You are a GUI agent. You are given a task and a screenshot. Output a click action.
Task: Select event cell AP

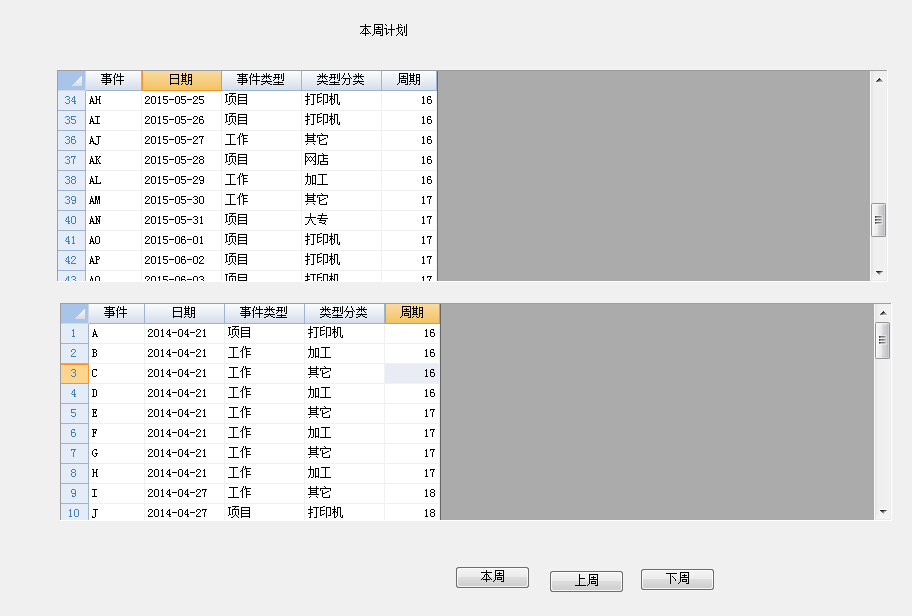pyautogui.click(x=113, y=260)
